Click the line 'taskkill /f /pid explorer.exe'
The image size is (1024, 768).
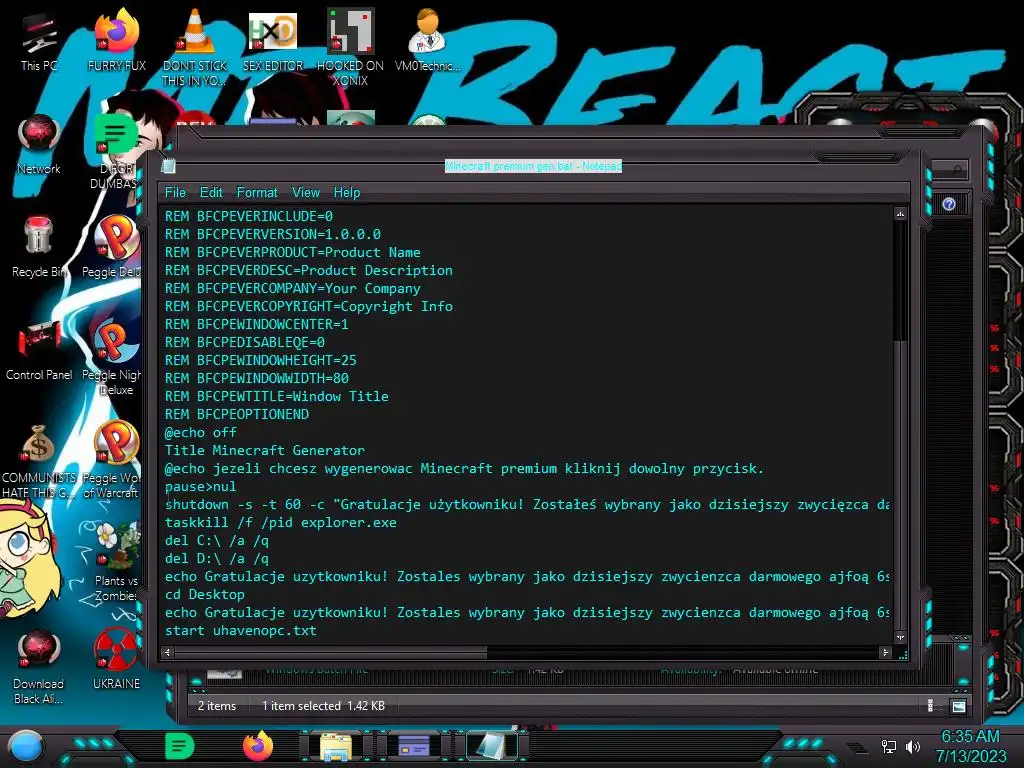point(281,522)
